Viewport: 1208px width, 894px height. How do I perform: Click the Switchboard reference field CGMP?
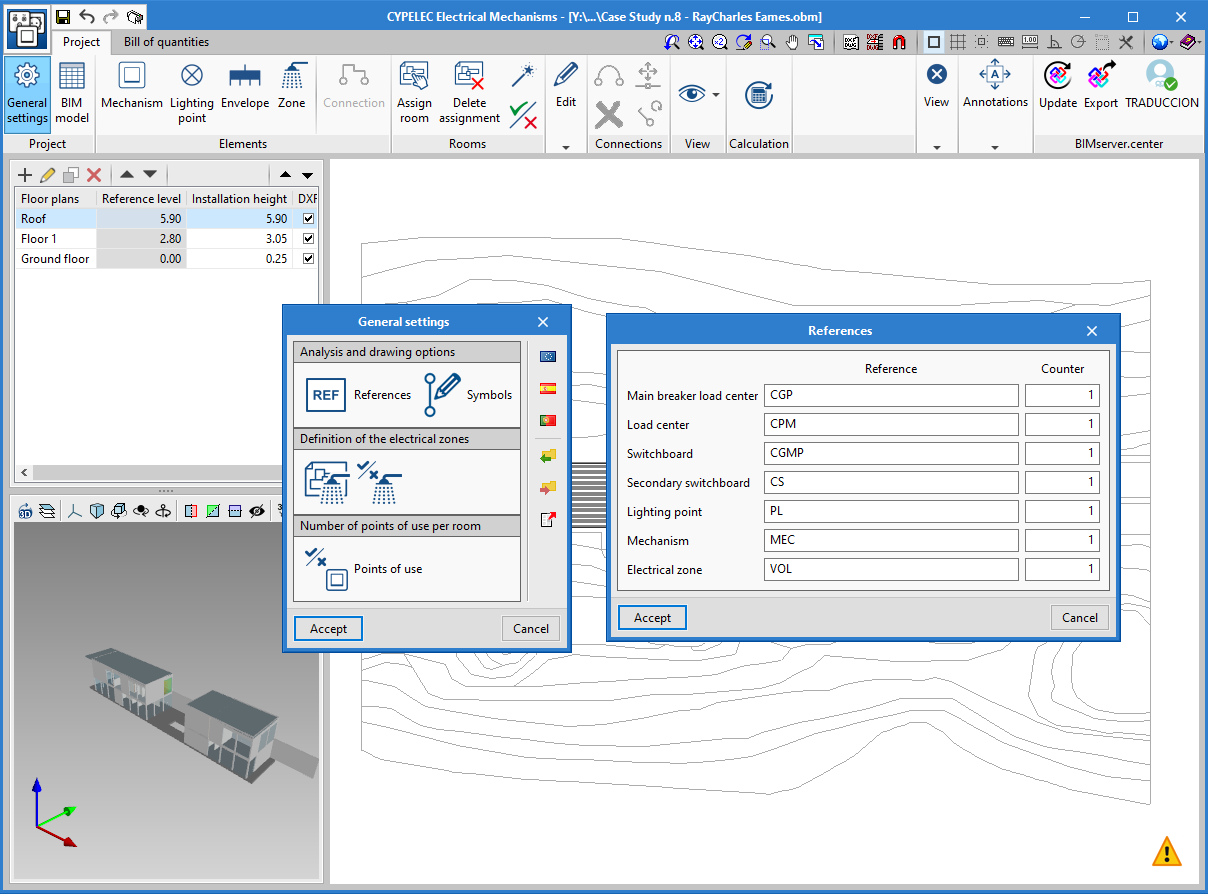click(891, 453)
